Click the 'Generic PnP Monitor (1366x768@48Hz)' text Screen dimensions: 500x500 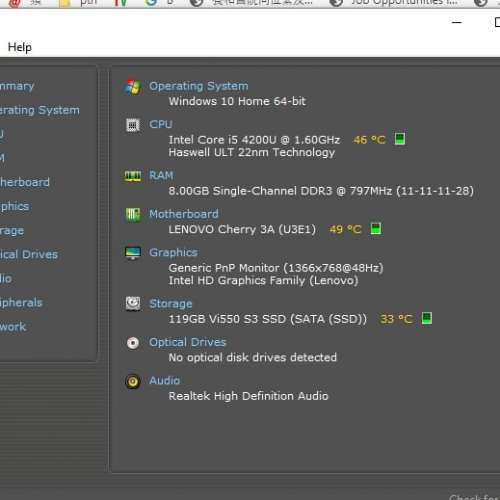coord(276,268)
